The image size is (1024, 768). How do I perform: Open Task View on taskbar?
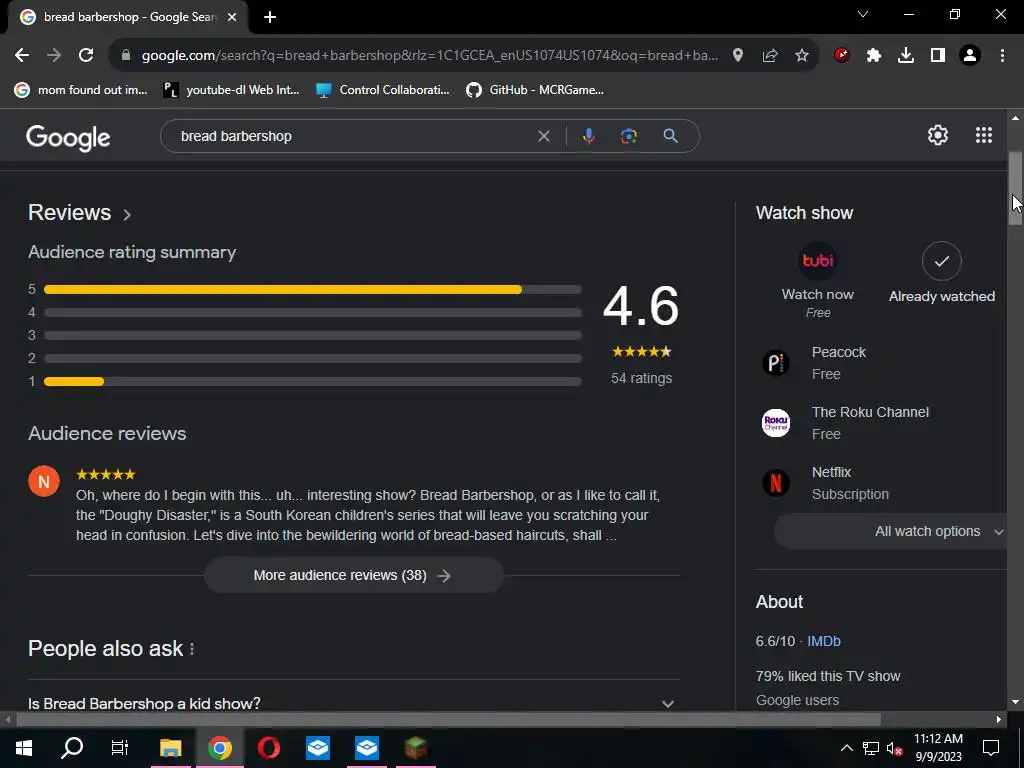[120, 748]
